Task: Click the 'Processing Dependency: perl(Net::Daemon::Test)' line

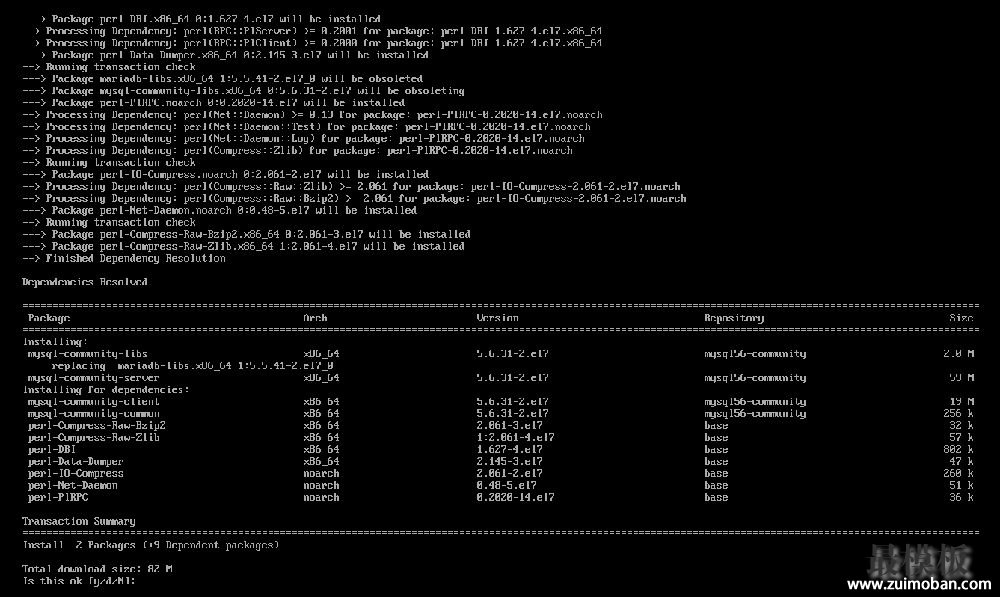Action: (307, 126)
